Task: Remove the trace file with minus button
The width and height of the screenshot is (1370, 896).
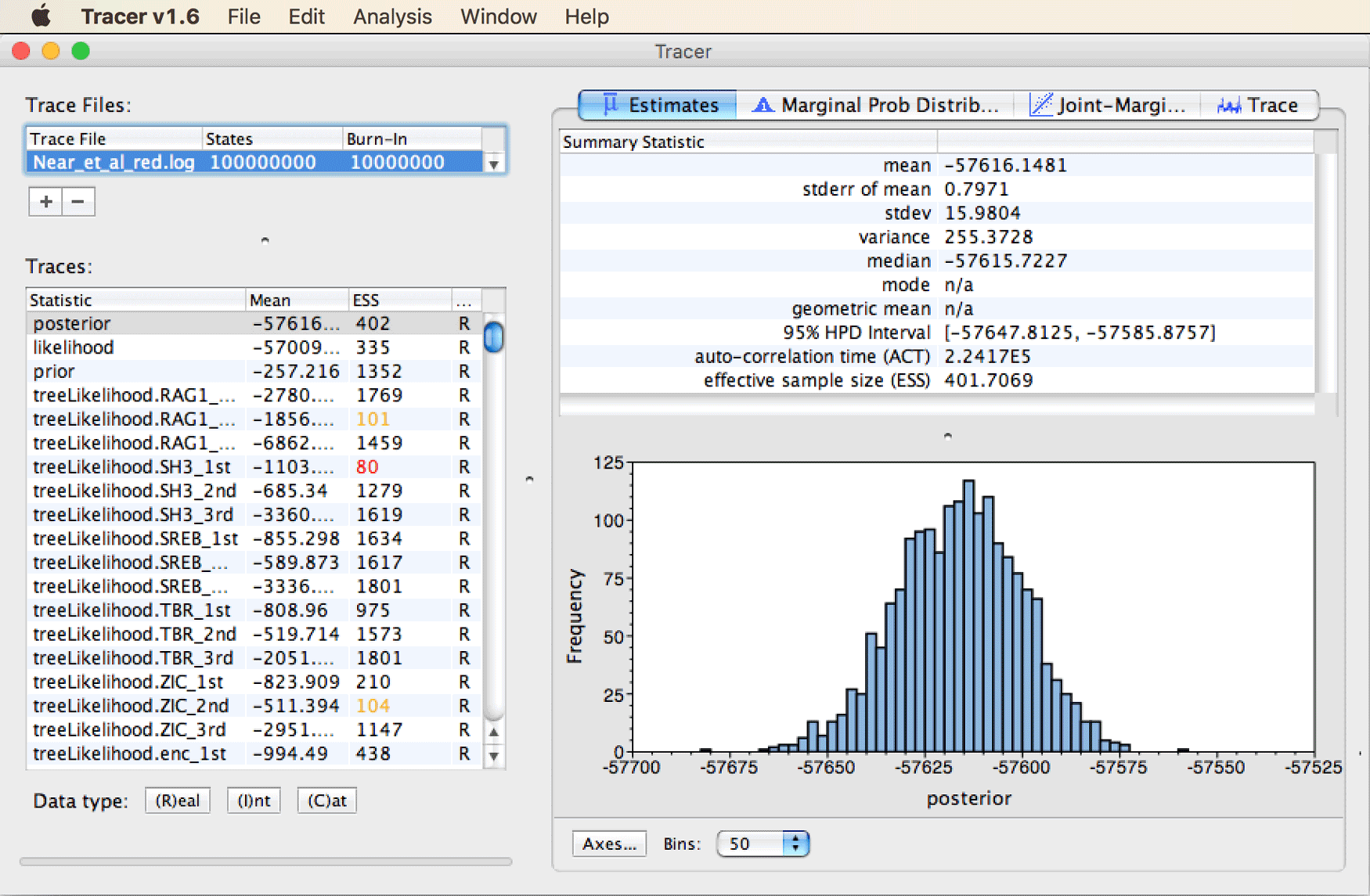Action: (x=78, y=202)
